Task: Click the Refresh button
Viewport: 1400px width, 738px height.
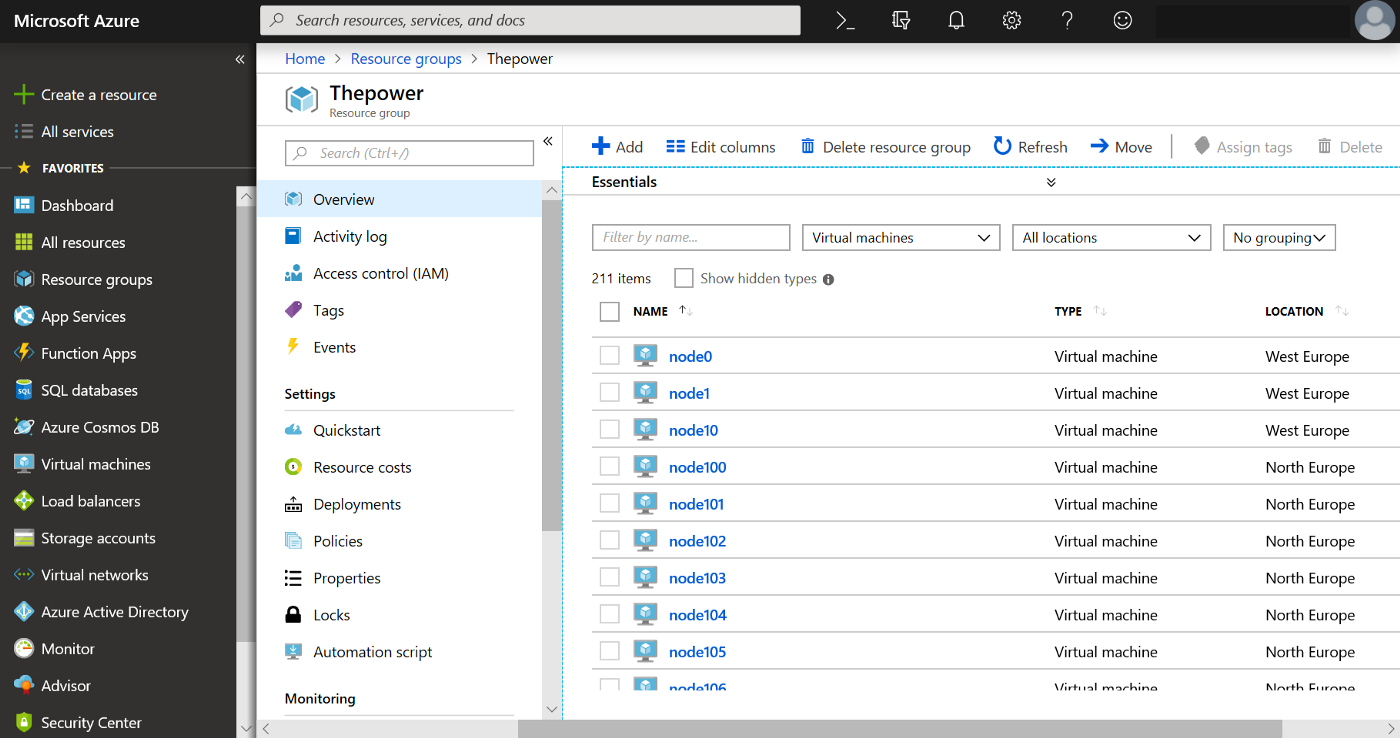Action: (1030, 147)
